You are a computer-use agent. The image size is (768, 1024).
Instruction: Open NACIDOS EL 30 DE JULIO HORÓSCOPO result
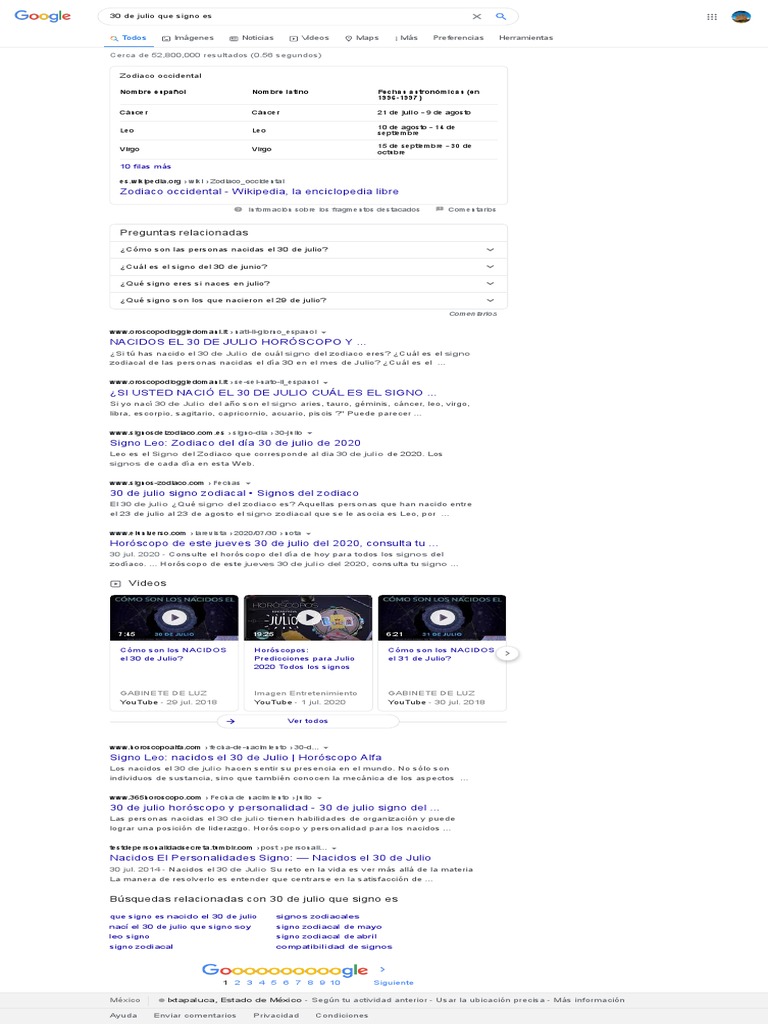click(238, 342)
